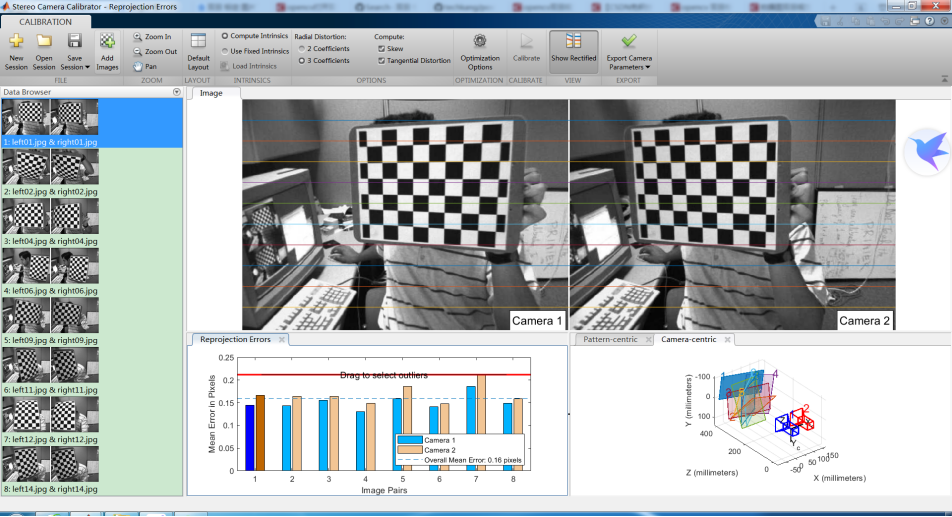The width and height of the screenshot is (952, 517).
Task: Select the Zoom Out tool
Action: pos(155,52)
